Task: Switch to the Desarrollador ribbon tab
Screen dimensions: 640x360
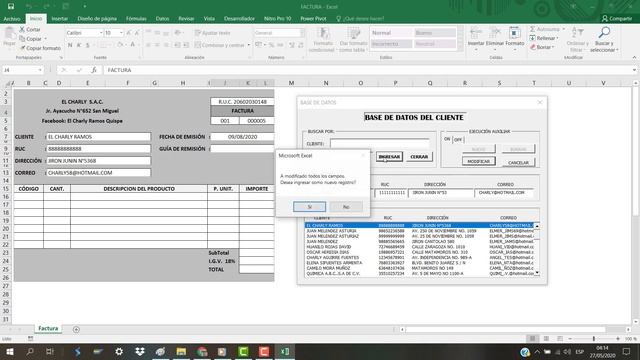Action: point(239,19)
